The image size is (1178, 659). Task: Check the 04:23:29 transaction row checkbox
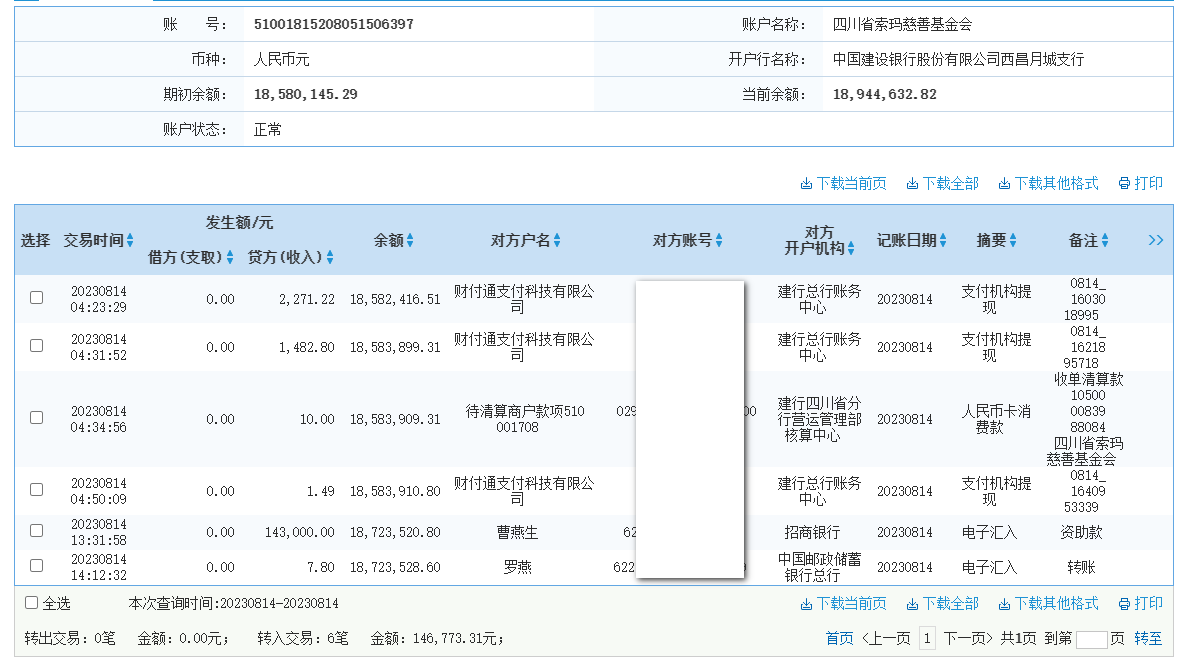coord(36,298)
